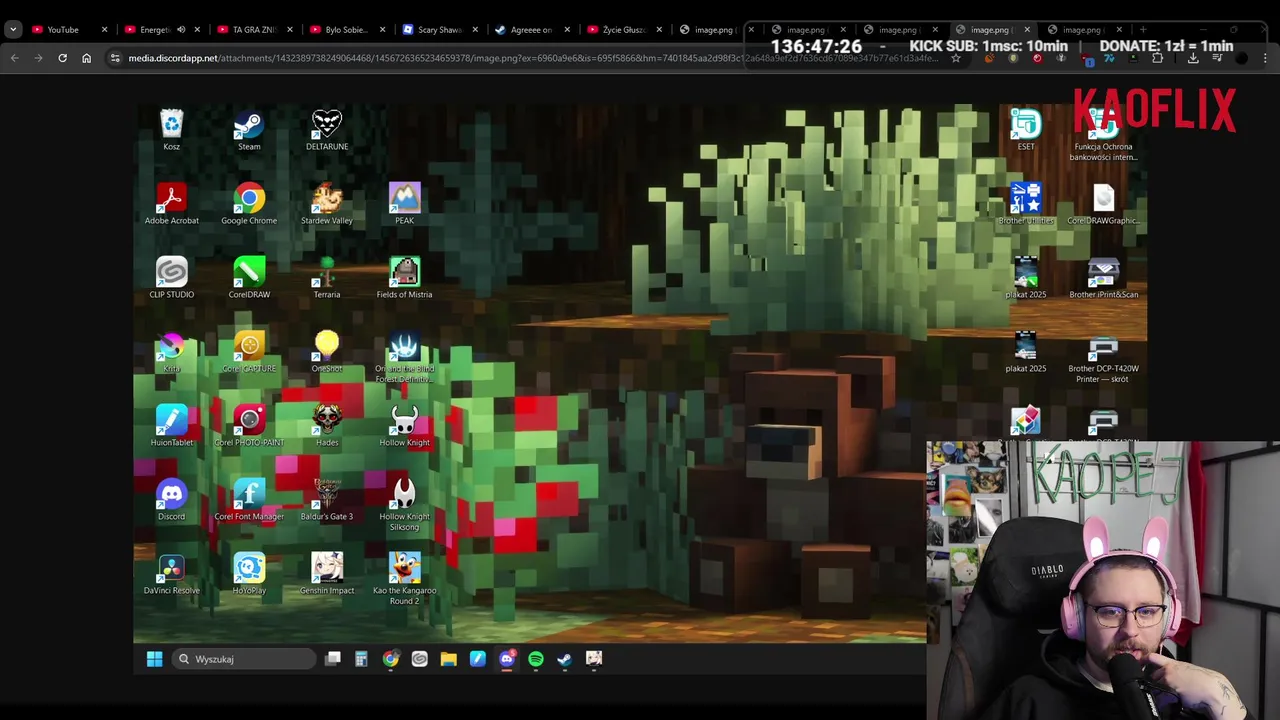Open the Hollow Knight Silksong icon
Viewport: 1280px width, 720px height.
tap(404, 506)
